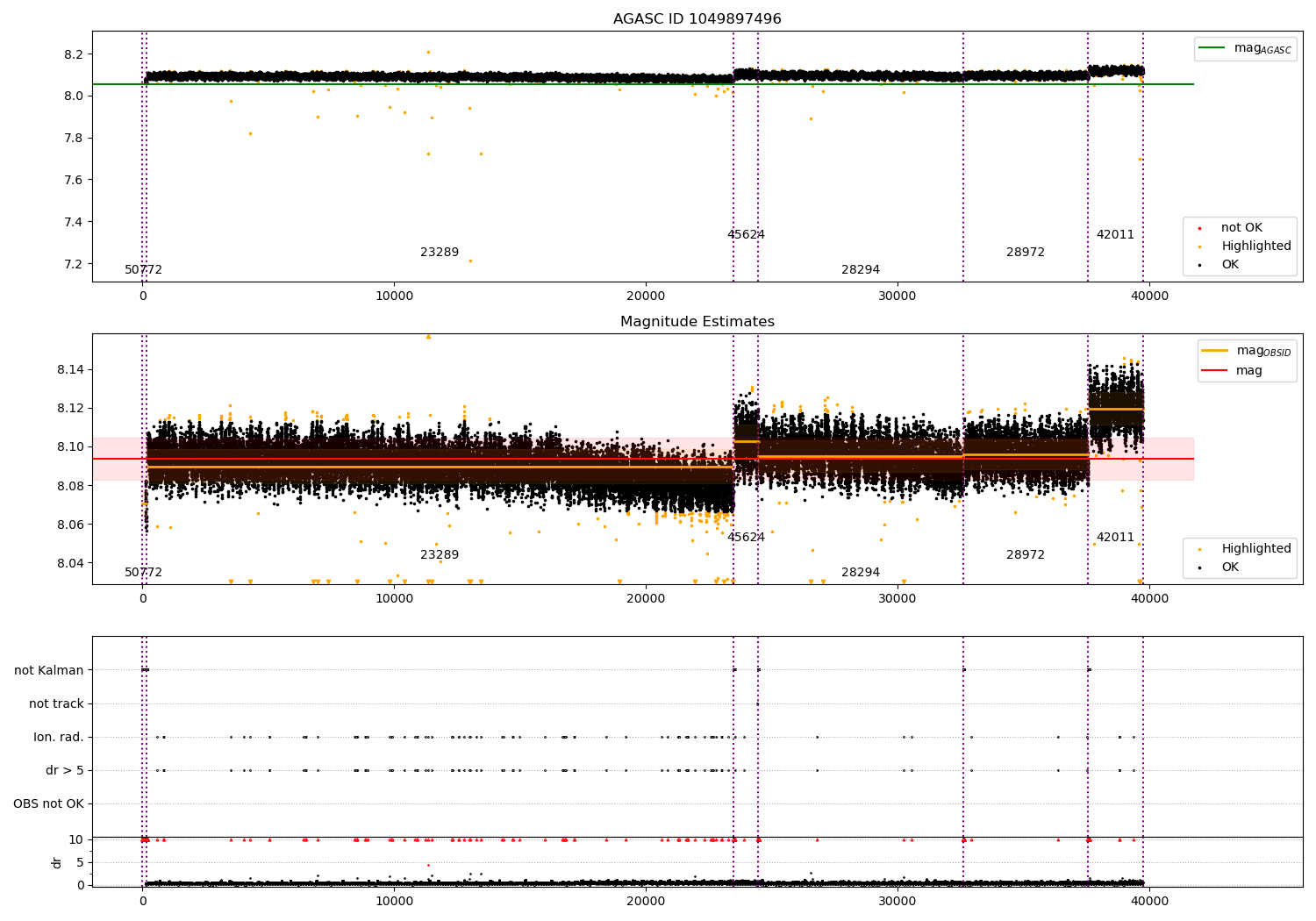Screen dimensions: 1316x921
Task: Click x-axis tick 20000 under Magnitude Estimates panel
Action: click(646, 599)
